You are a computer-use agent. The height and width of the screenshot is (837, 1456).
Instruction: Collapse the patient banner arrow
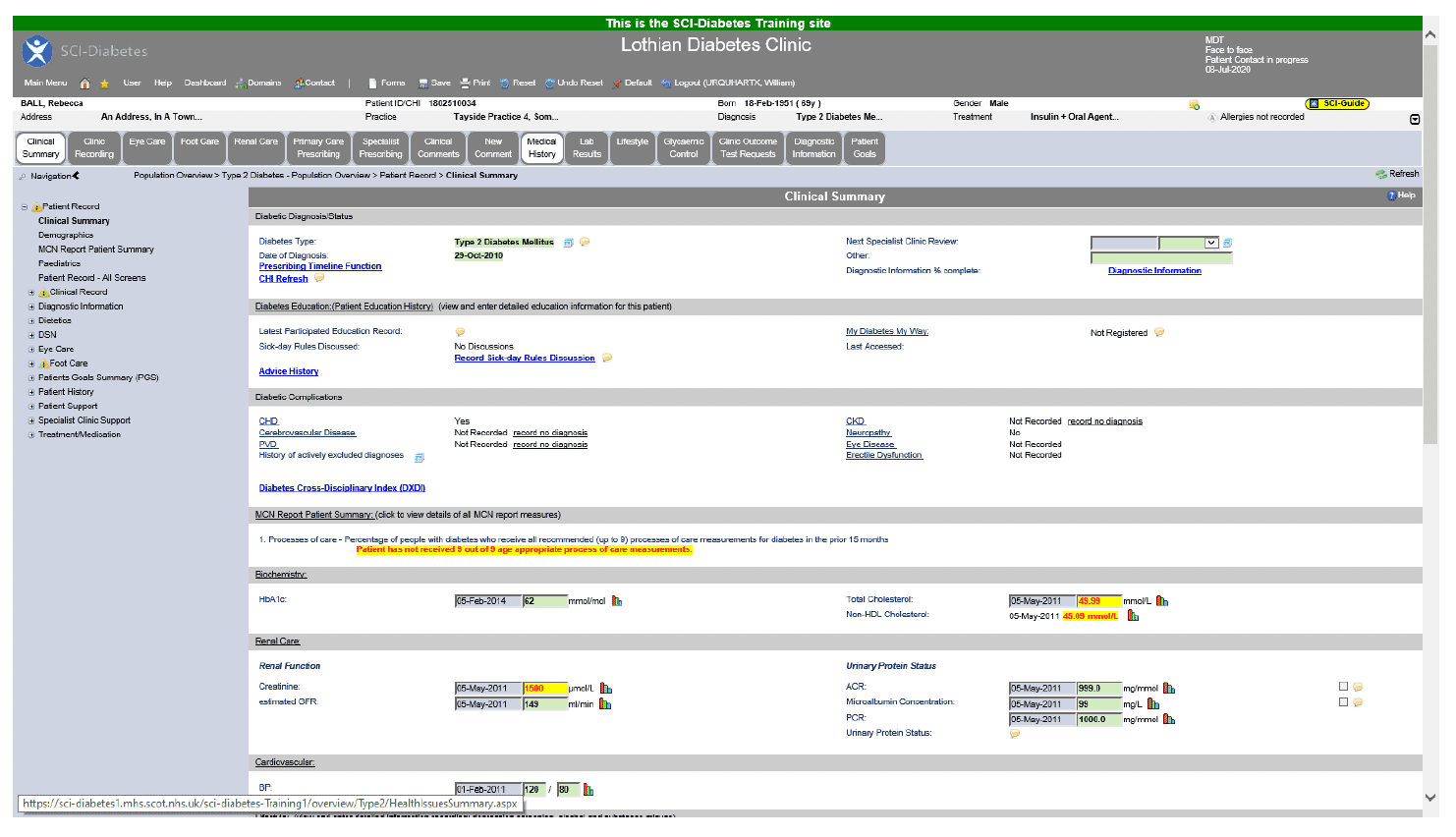(1415, 119)
